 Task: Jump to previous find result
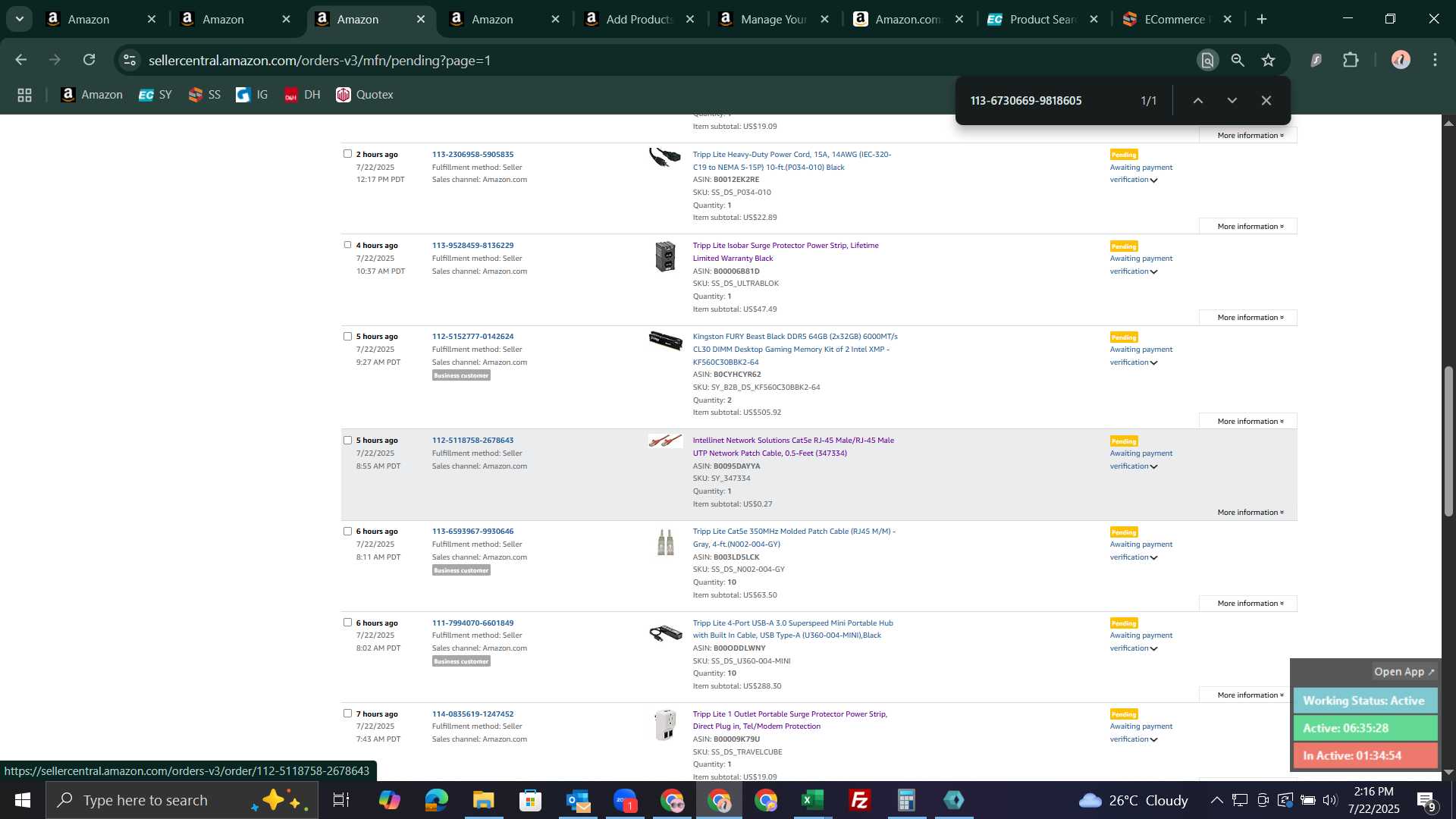pos(1198,101)
